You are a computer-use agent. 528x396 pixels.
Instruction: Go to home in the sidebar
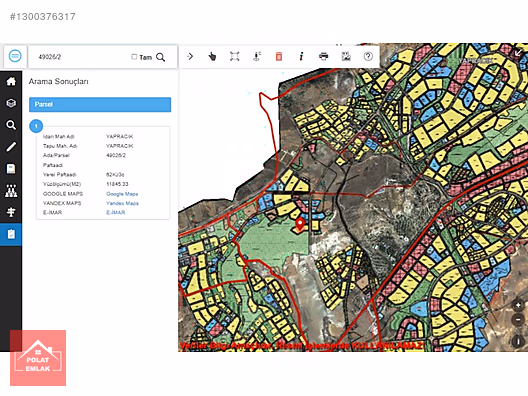[x=11, y=81]
